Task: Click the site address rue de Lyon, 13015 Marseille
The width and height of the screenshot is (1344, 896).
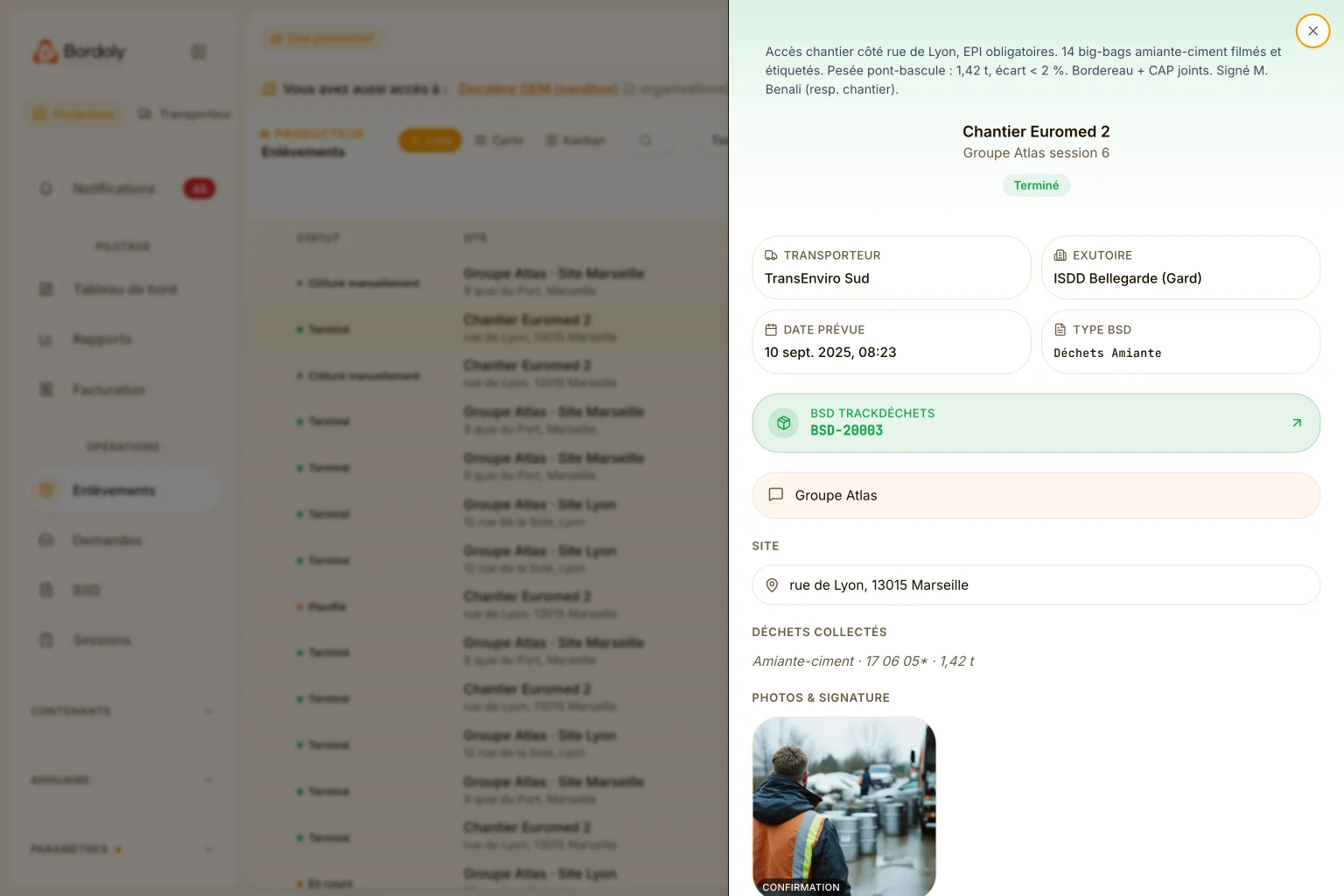Action: [x=878, y=585]
